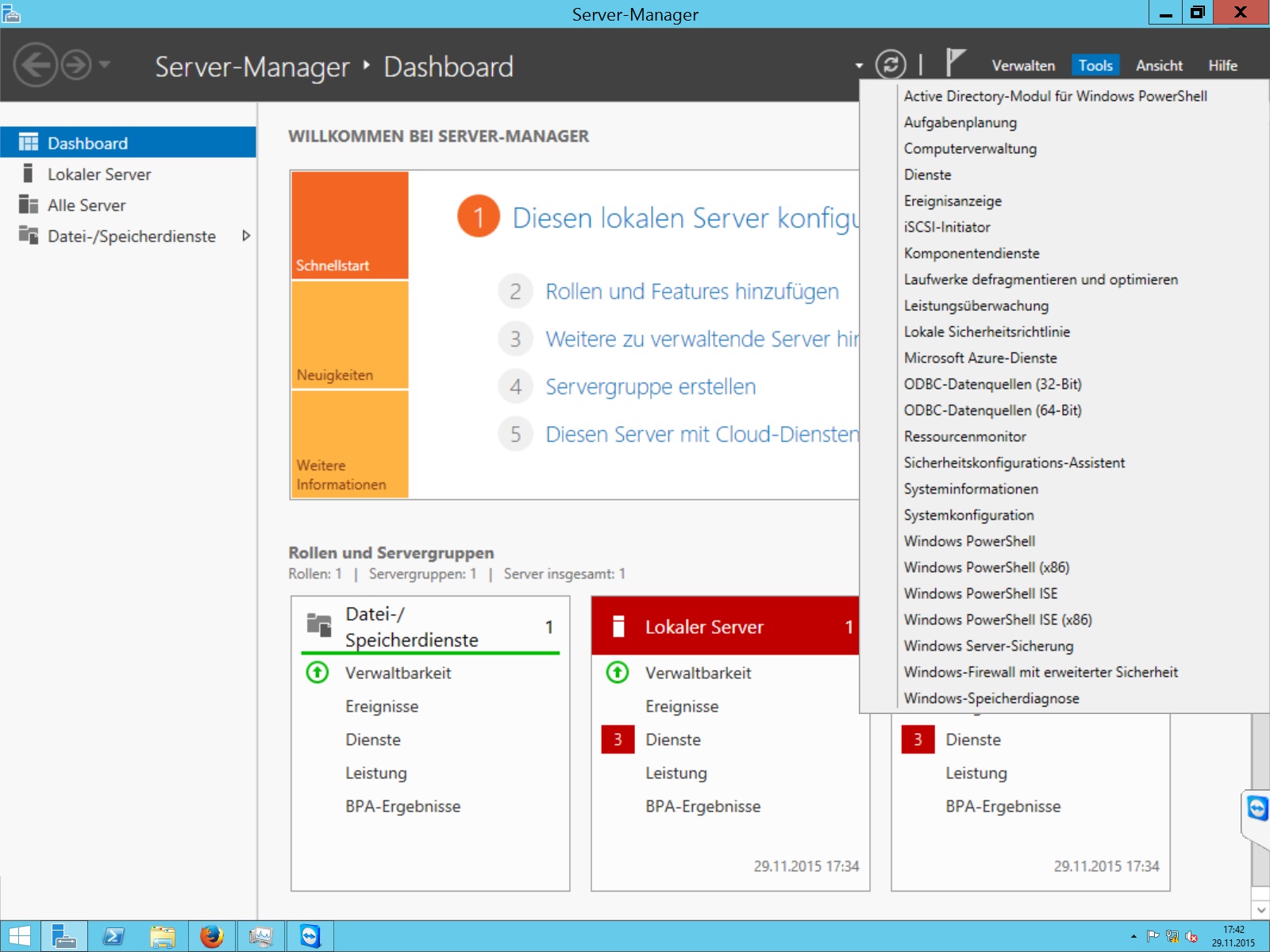Open File Explorer from the taskbar

tap(163, 936)
